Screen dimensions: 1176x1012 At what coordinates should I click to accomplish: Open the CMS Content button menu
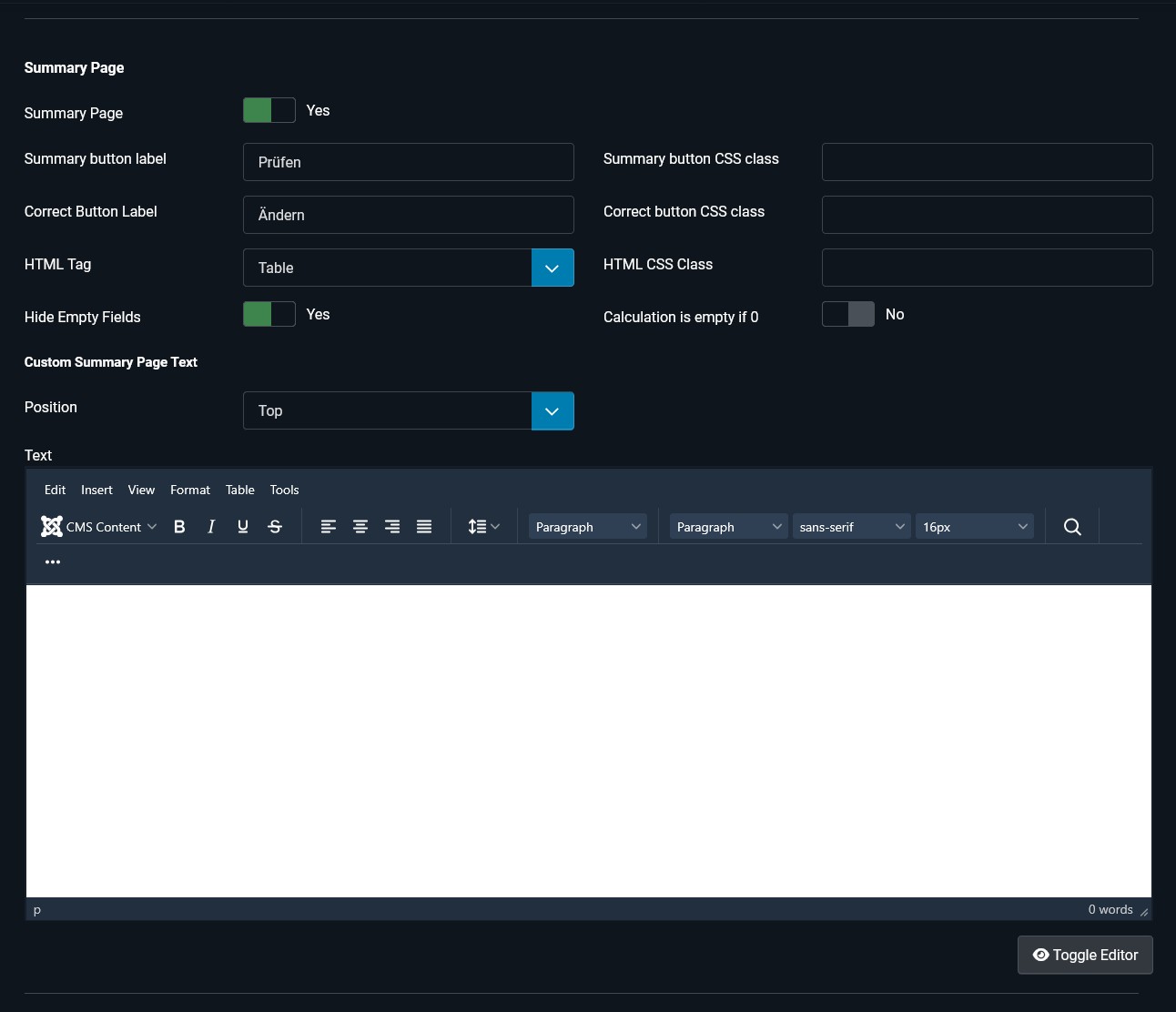pyautogui.click(x=98, y=526)
